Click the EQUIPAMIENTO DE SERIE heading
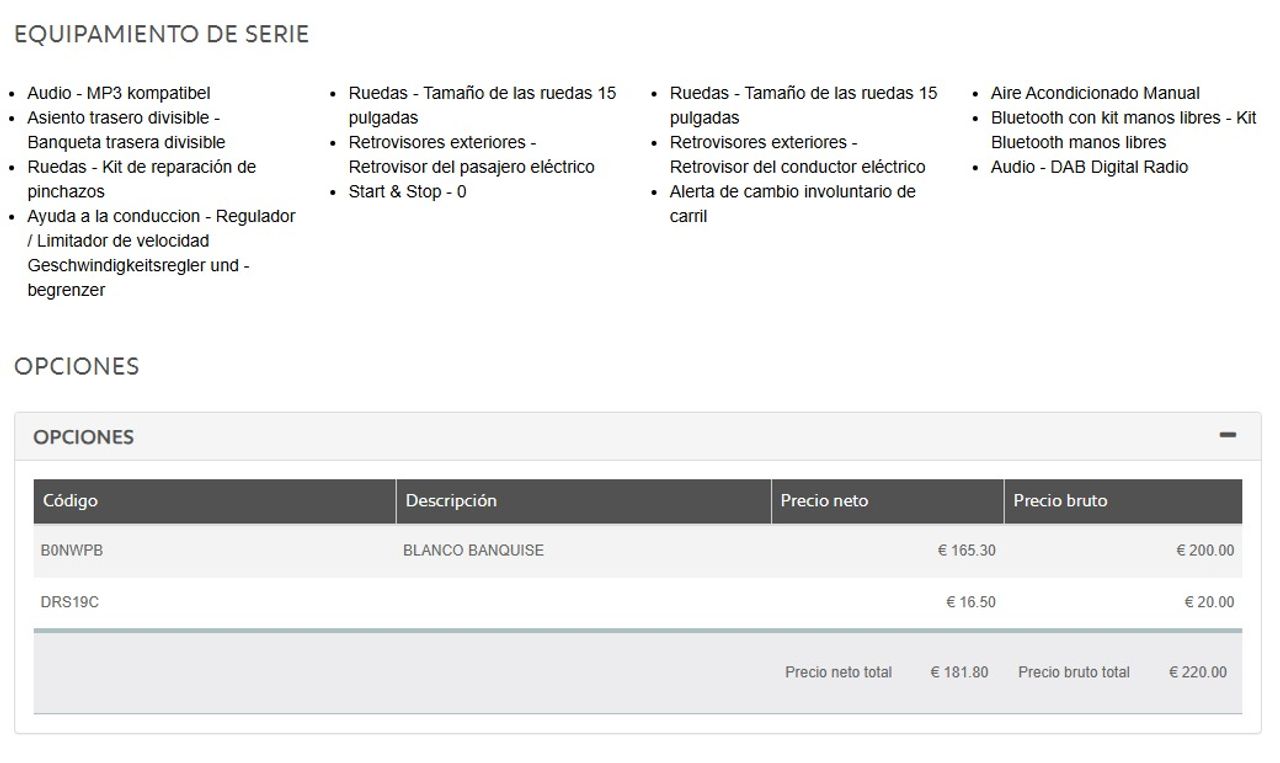 (x=162, y=34)
